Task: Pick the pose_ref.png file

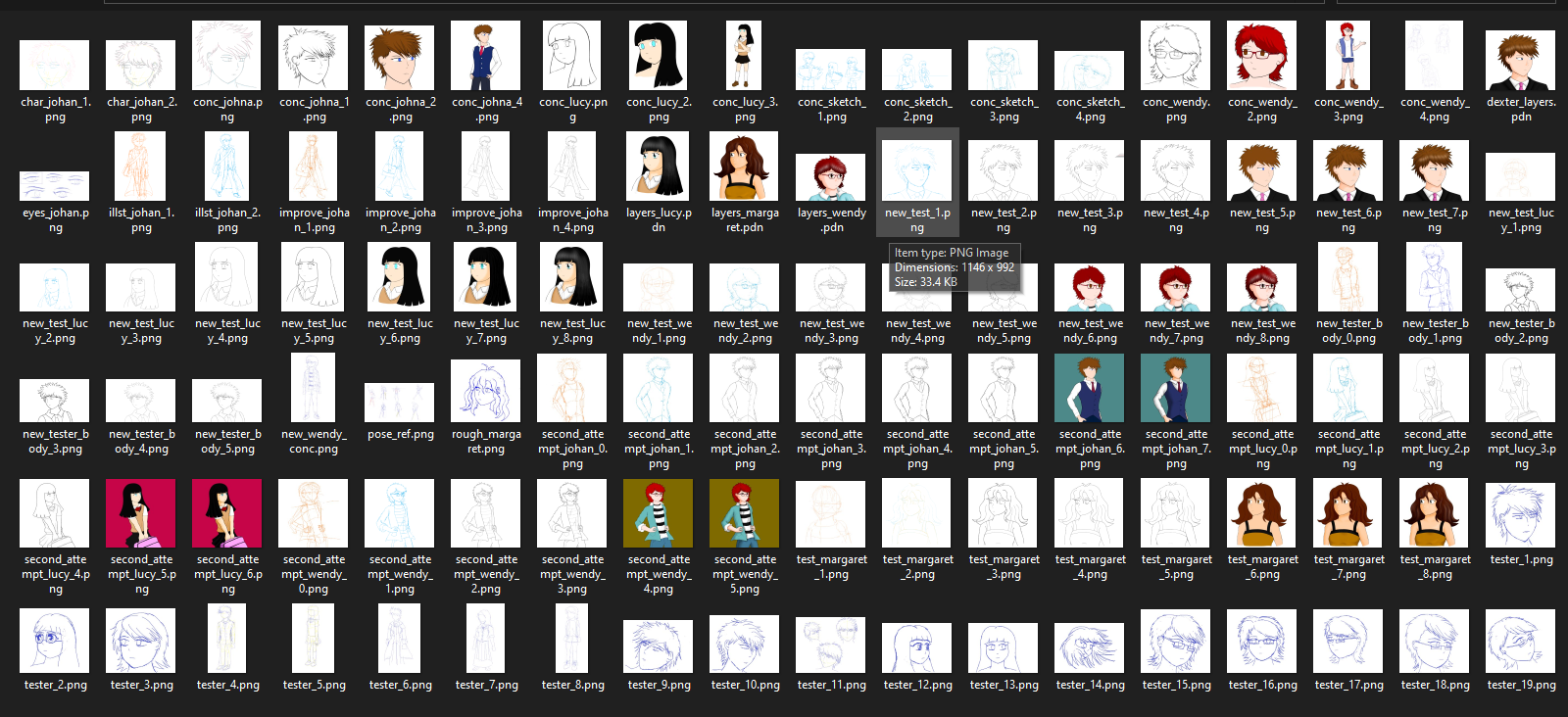Action: pos(400,403)
